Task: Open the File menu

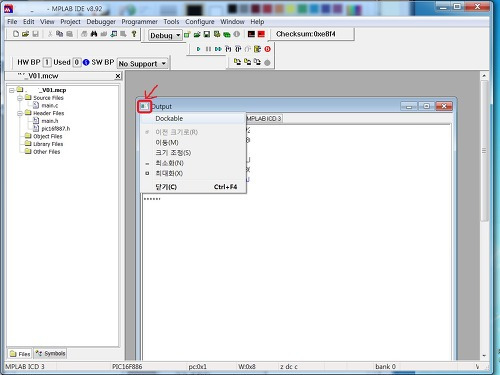Action: [x=12, y=22]
